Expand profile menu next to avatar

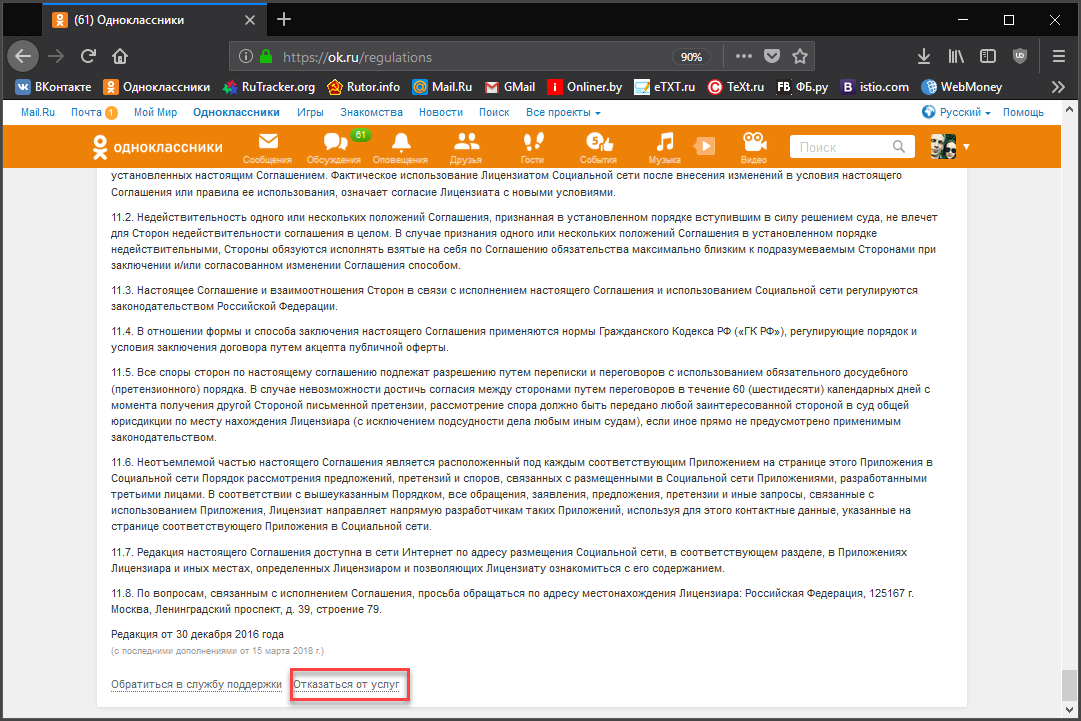(966, 148)
